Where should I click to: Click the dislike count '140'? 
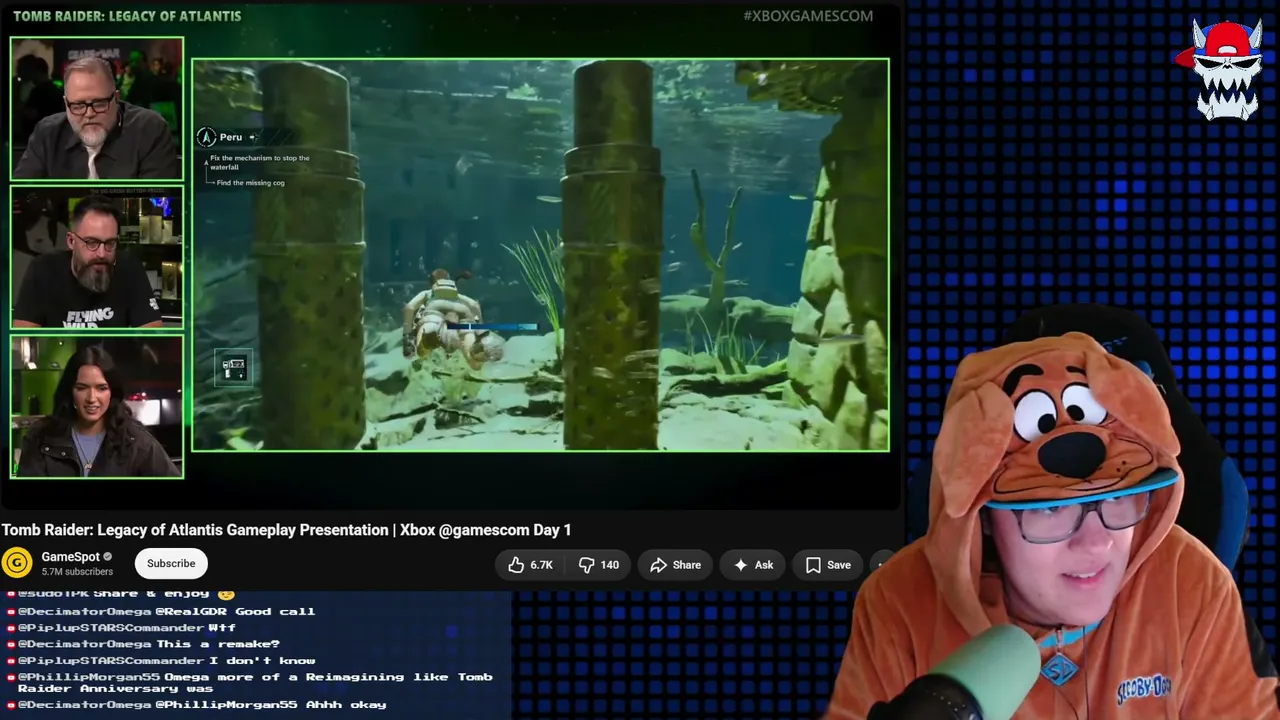pos(609,565)
